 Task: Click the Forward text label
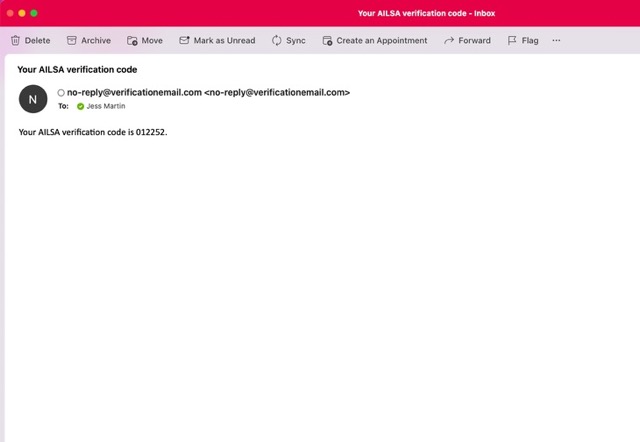(475, 40)
